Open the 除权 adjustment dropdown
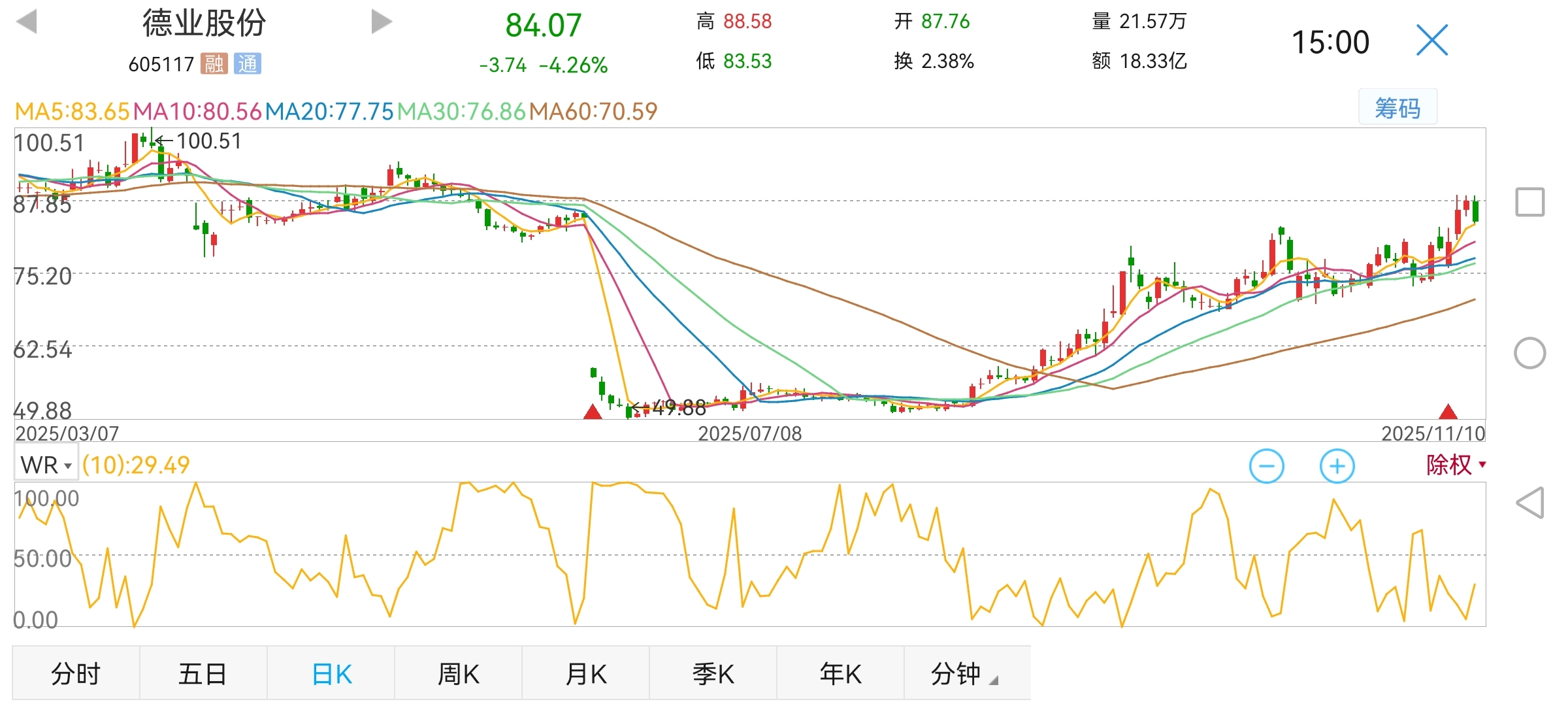Viewport: 1568px width, 706px height. tap(1456, 465)
